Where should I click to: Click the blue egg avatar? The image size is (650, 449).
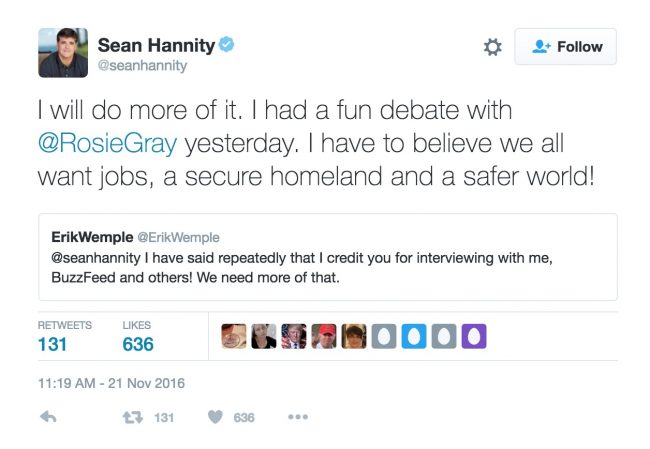(x=414, y=337)
